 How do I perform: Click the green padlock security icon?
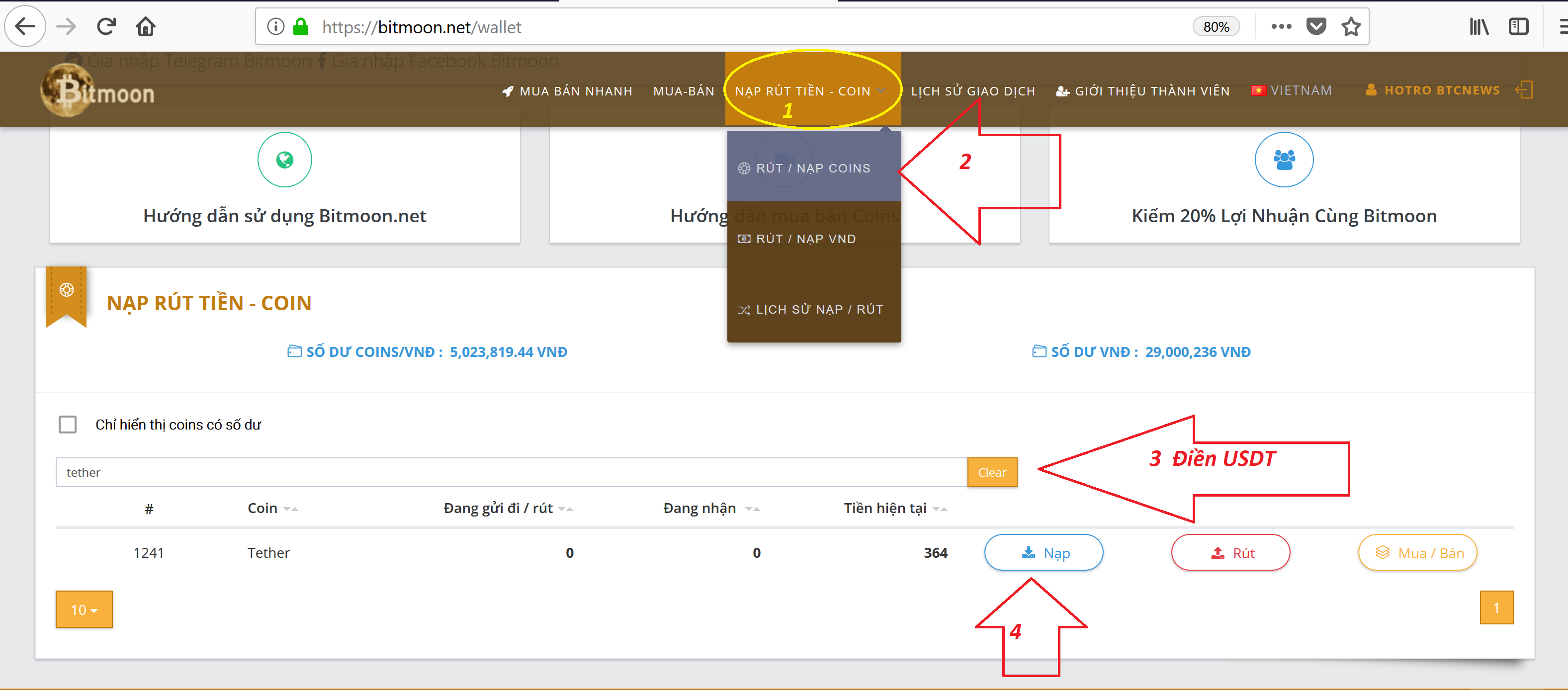point(301,27)
